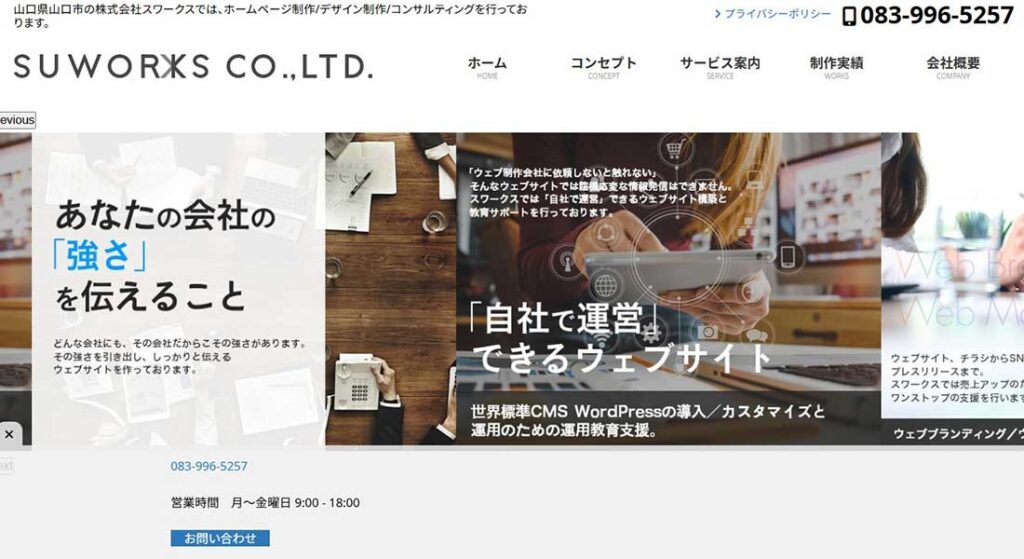
Task: Close the overlay with the X button
Action: [x=9, y=434]
